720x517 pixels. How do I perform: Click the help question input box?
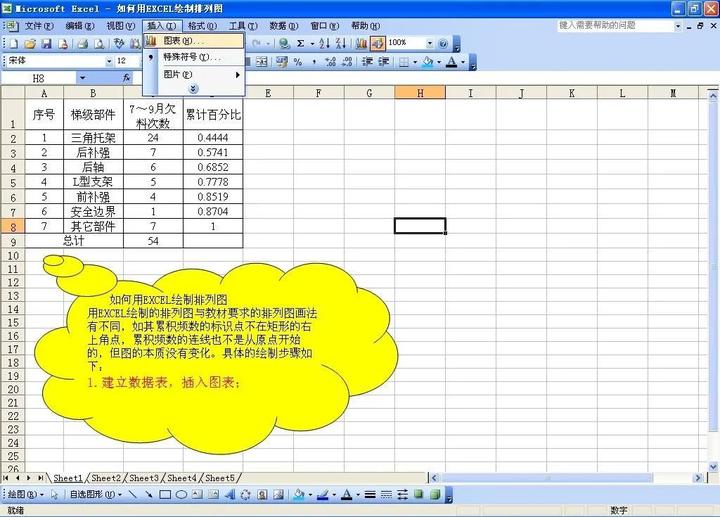pyautogui.click(x=615, y=26)
